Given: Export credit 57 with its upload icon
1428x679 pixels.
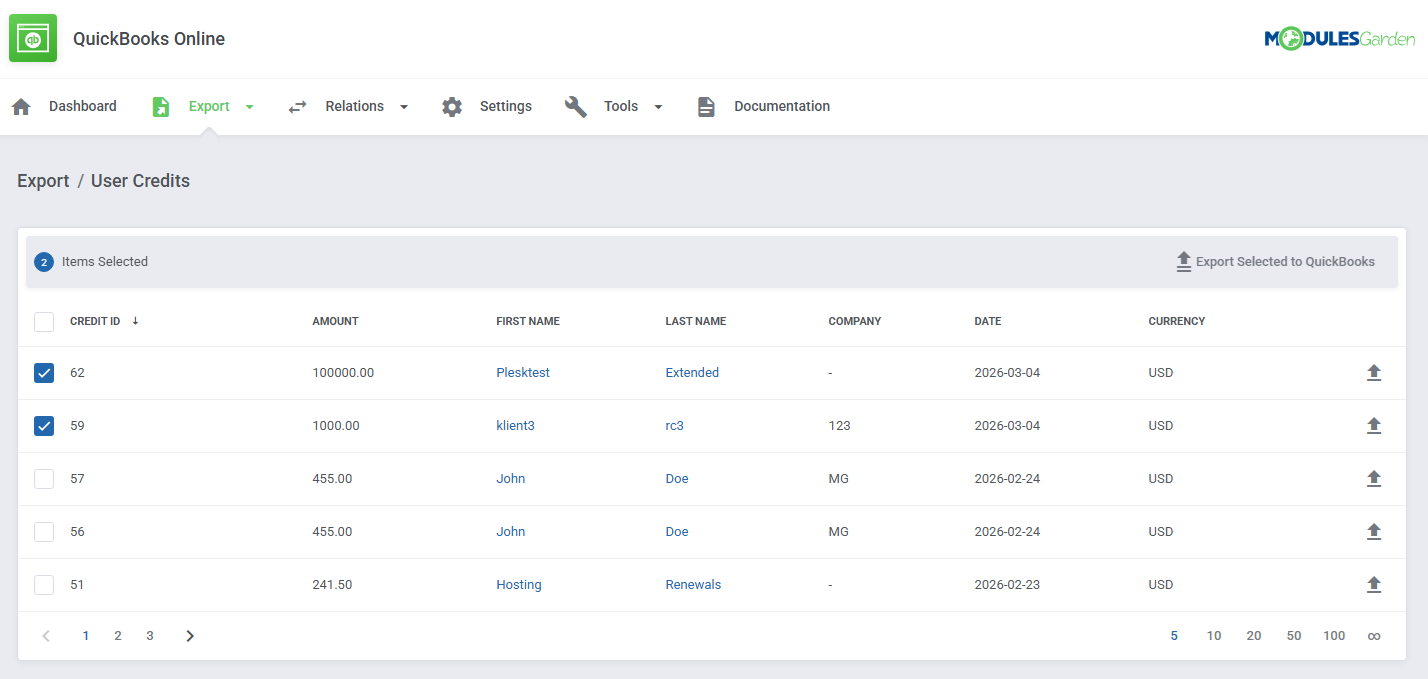Looking at the screenshot, I should click(1374, 479).
